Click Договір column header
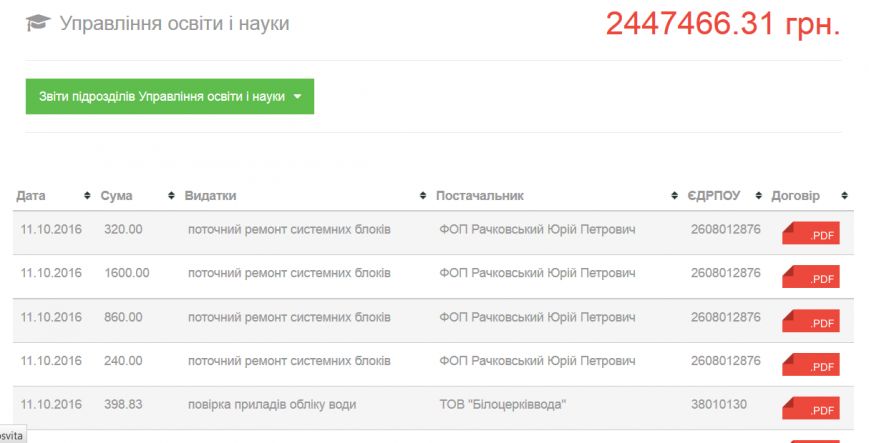This screenshot has width=869, height=443. [x=795, y=196]
